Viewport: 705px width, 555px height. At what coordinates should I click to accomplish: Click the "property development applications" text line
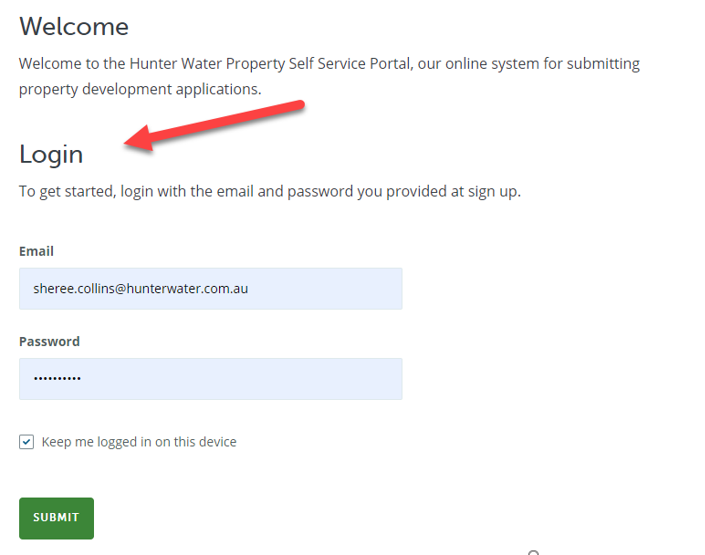[138, 89]
